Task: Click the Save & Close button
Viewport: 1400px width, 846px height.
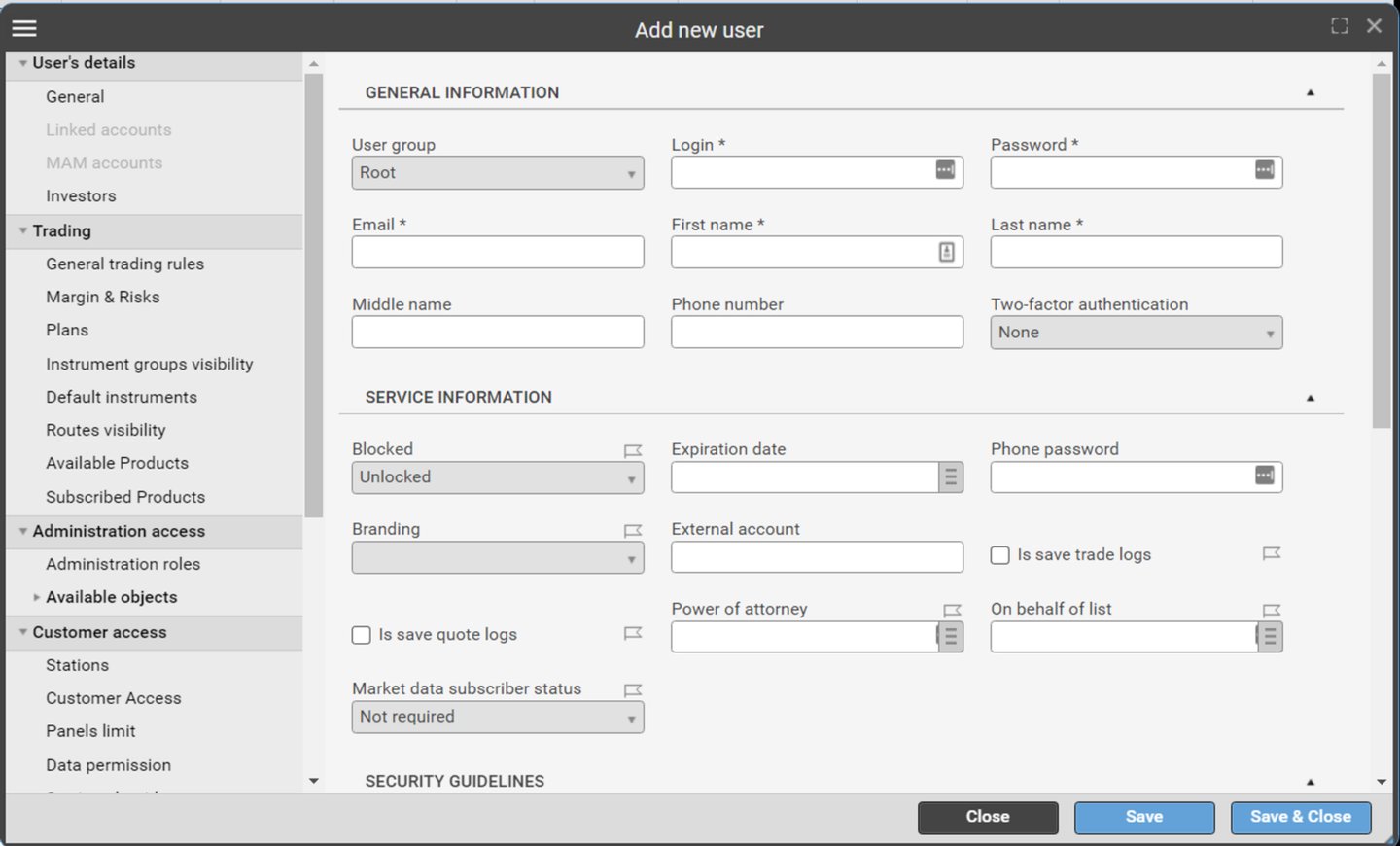Action: click(1301, 817)
